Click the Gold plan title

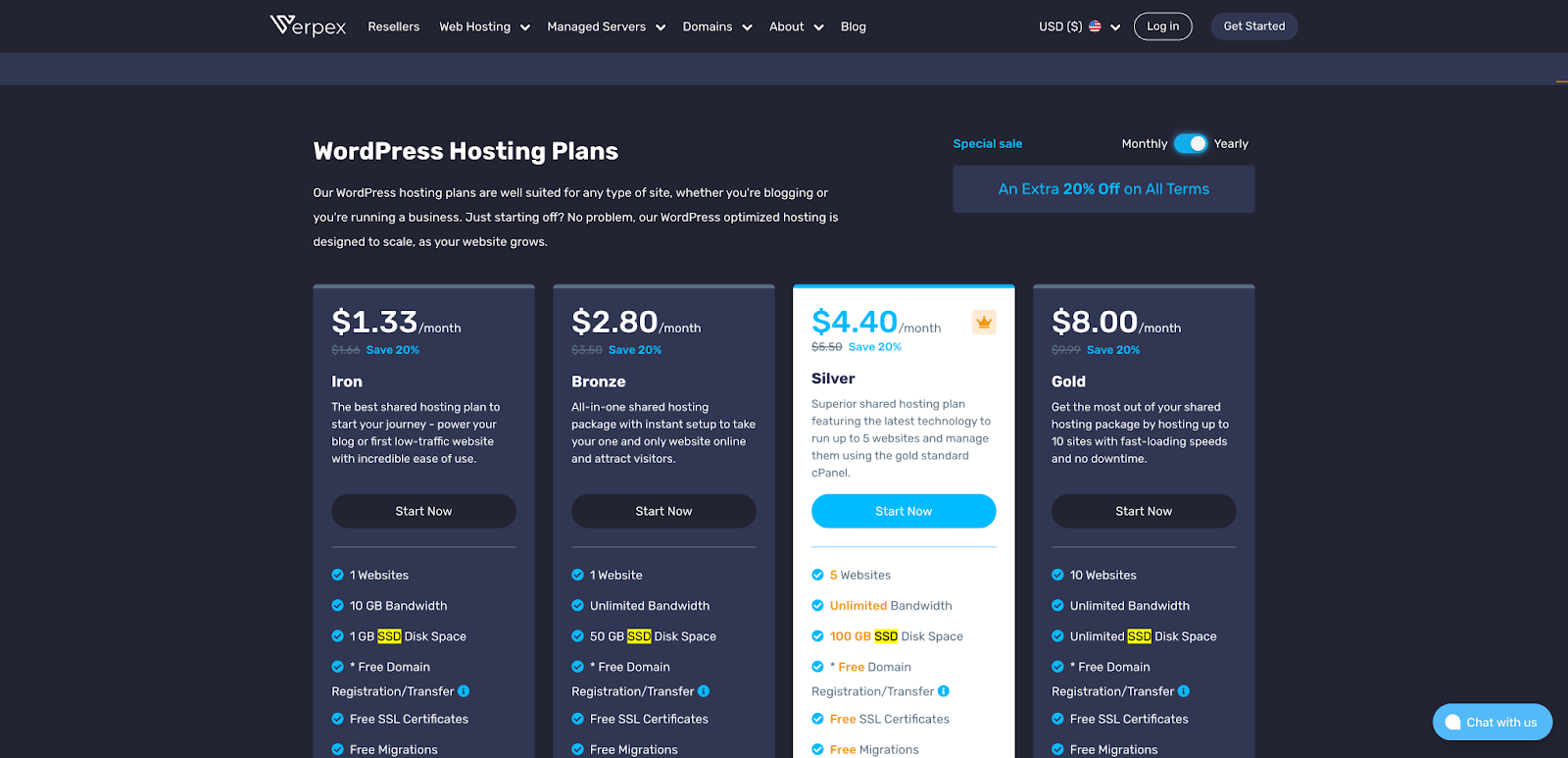click(x=1068, y=381)
